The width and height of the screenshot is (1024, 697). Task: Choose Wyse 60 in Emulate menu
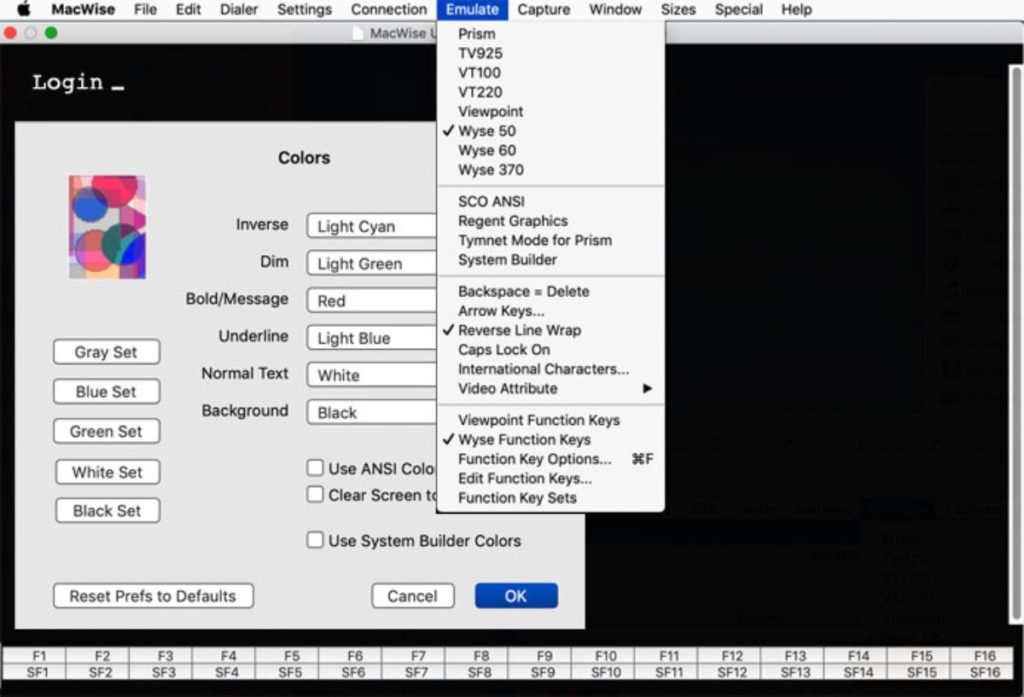487,150
